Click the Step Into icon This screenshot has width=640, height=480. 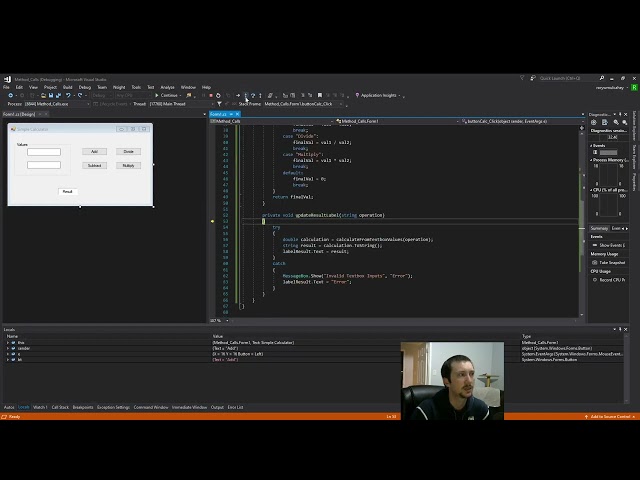[246, 96]
